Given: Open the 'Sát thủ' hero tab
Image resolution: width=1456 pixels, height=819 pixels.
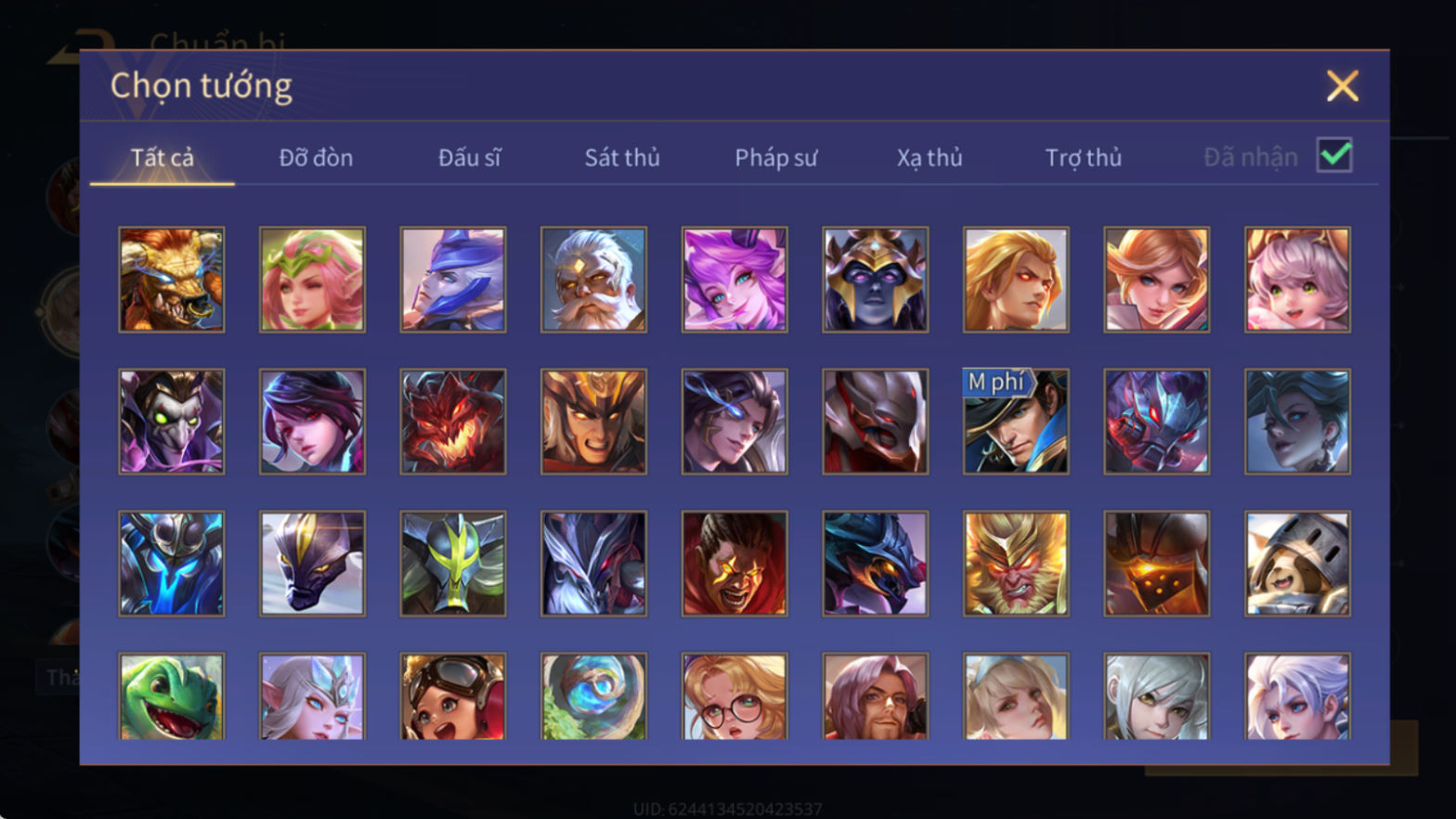Looking at the screenshot, I should point(622,158).
